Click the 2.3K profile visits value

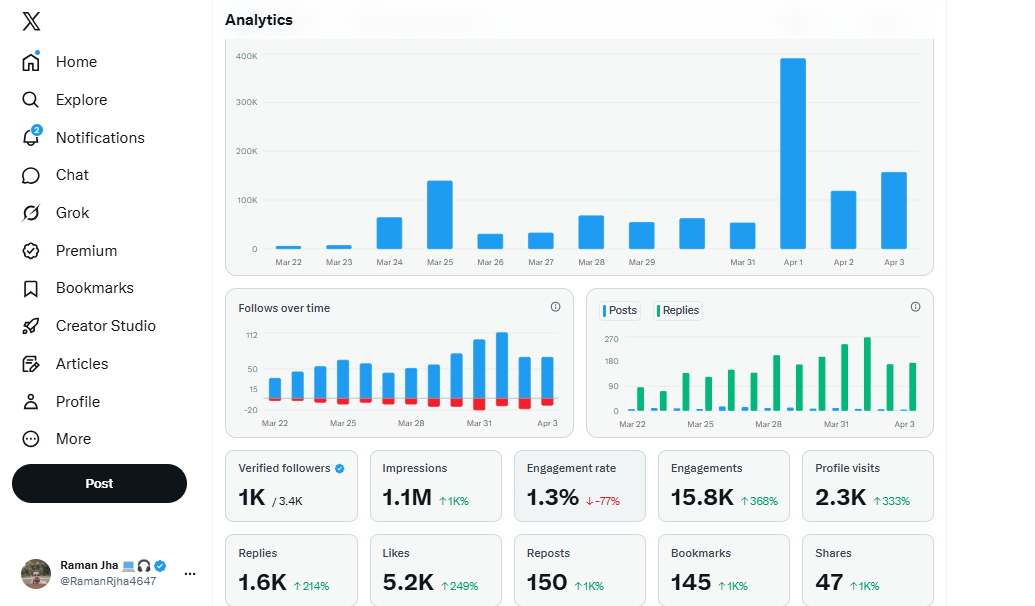pos(840,498)
